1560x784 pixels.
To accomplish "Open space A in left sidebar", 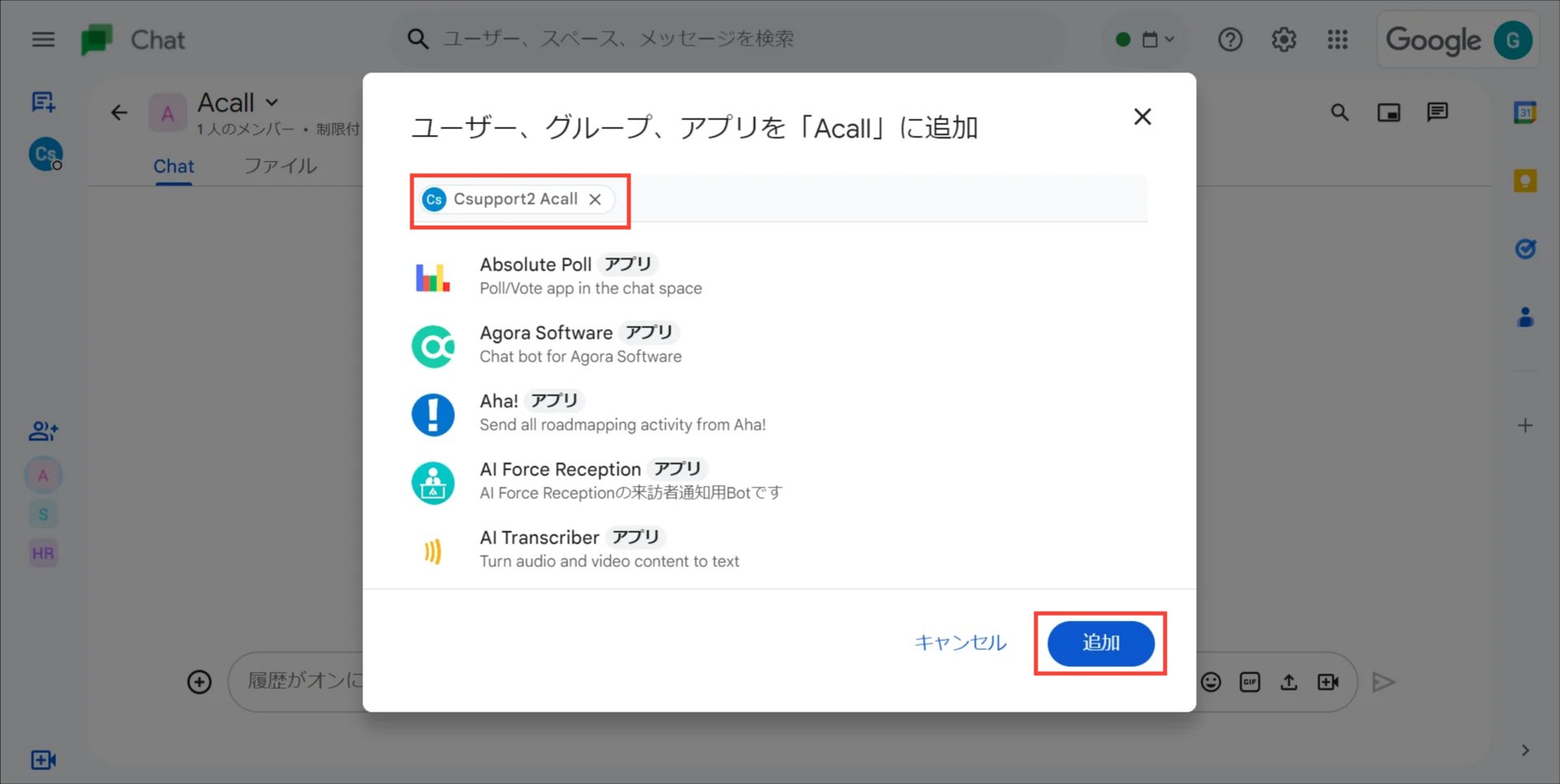I will coord(43,475).
